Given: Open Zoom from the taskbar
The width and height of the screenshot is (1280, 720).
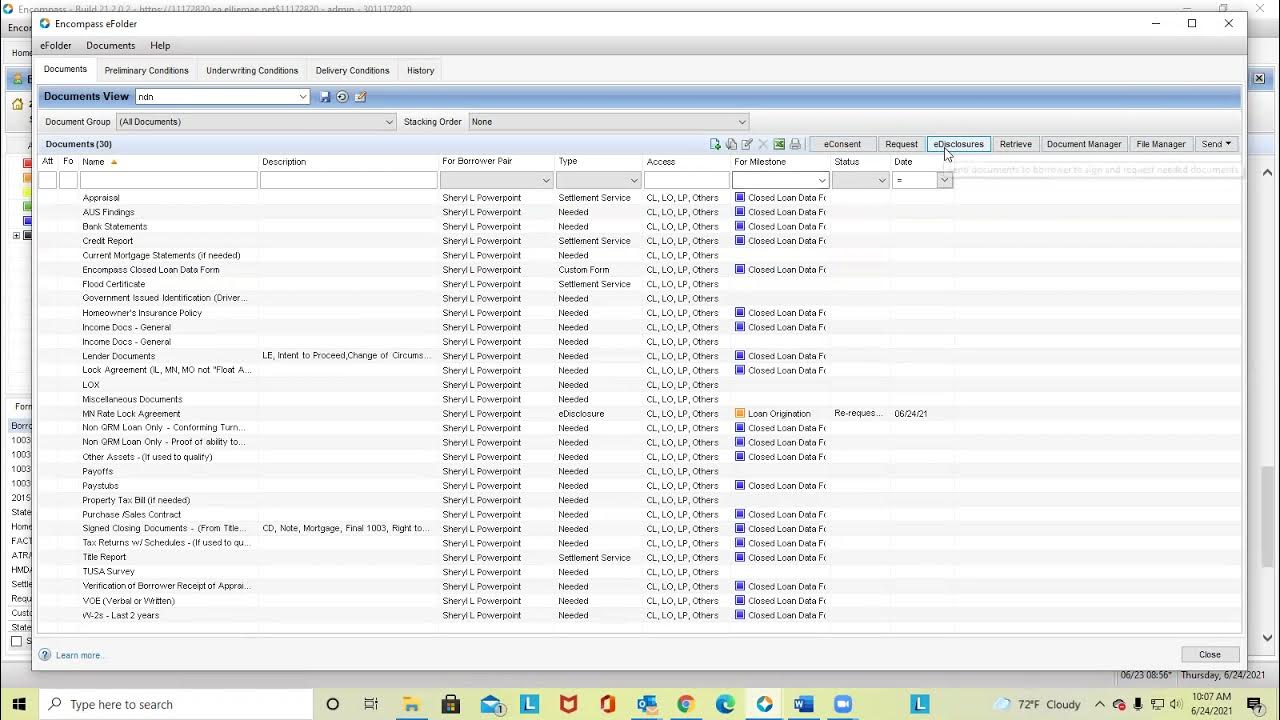Looking at the screenshot, I should pos(843,704).
